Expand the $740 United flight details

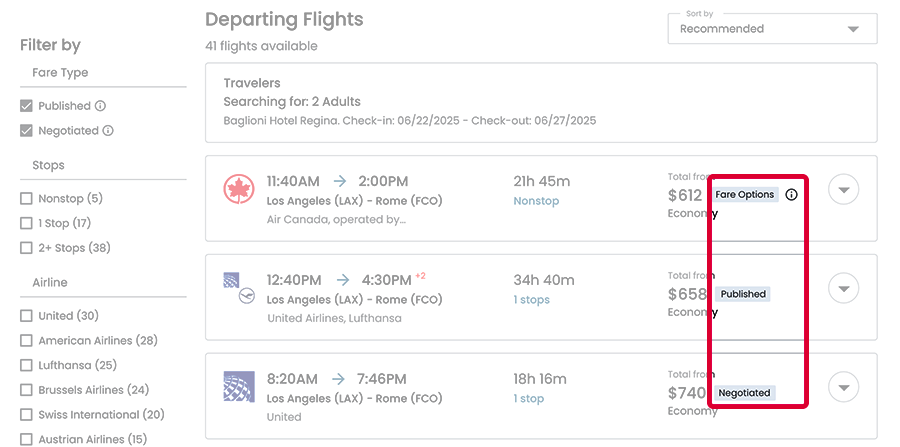click(x=844, y=387)
